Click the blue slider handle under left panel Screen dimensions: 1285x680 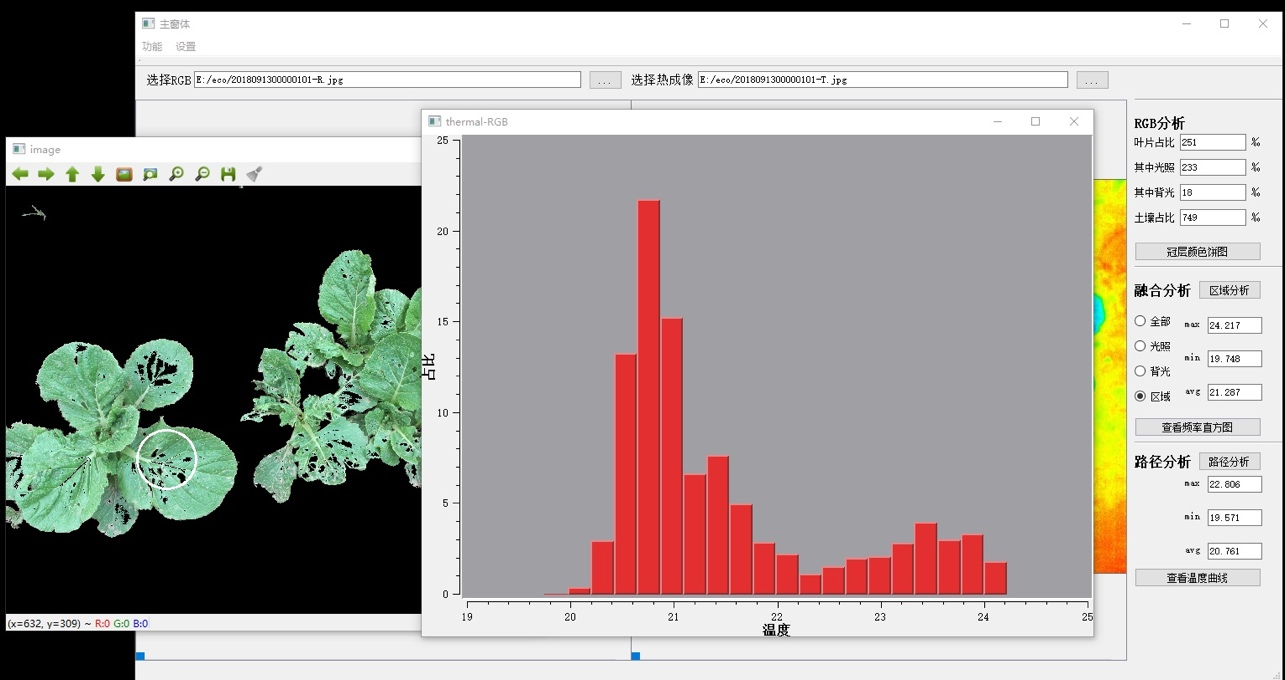(140, 656)
